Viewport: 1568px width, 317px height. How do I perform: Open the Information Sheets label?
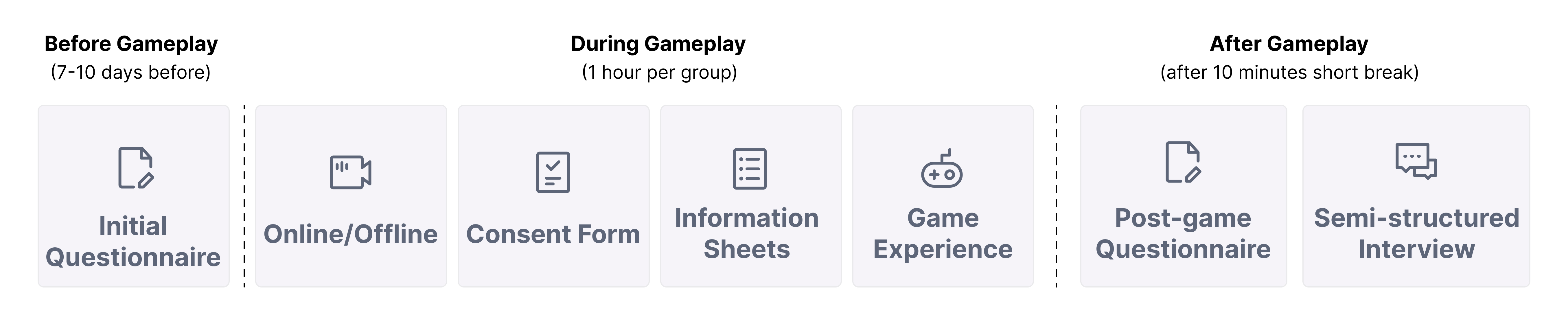pyautogui.click(x=747, y=234)
